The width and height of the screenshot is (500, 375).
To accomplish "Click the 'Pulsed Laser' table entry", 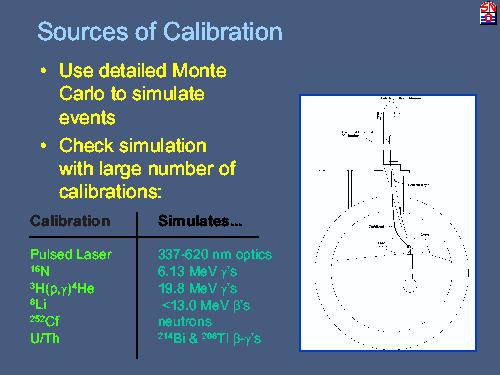I will pyautogui.click(x=71, y=255).
